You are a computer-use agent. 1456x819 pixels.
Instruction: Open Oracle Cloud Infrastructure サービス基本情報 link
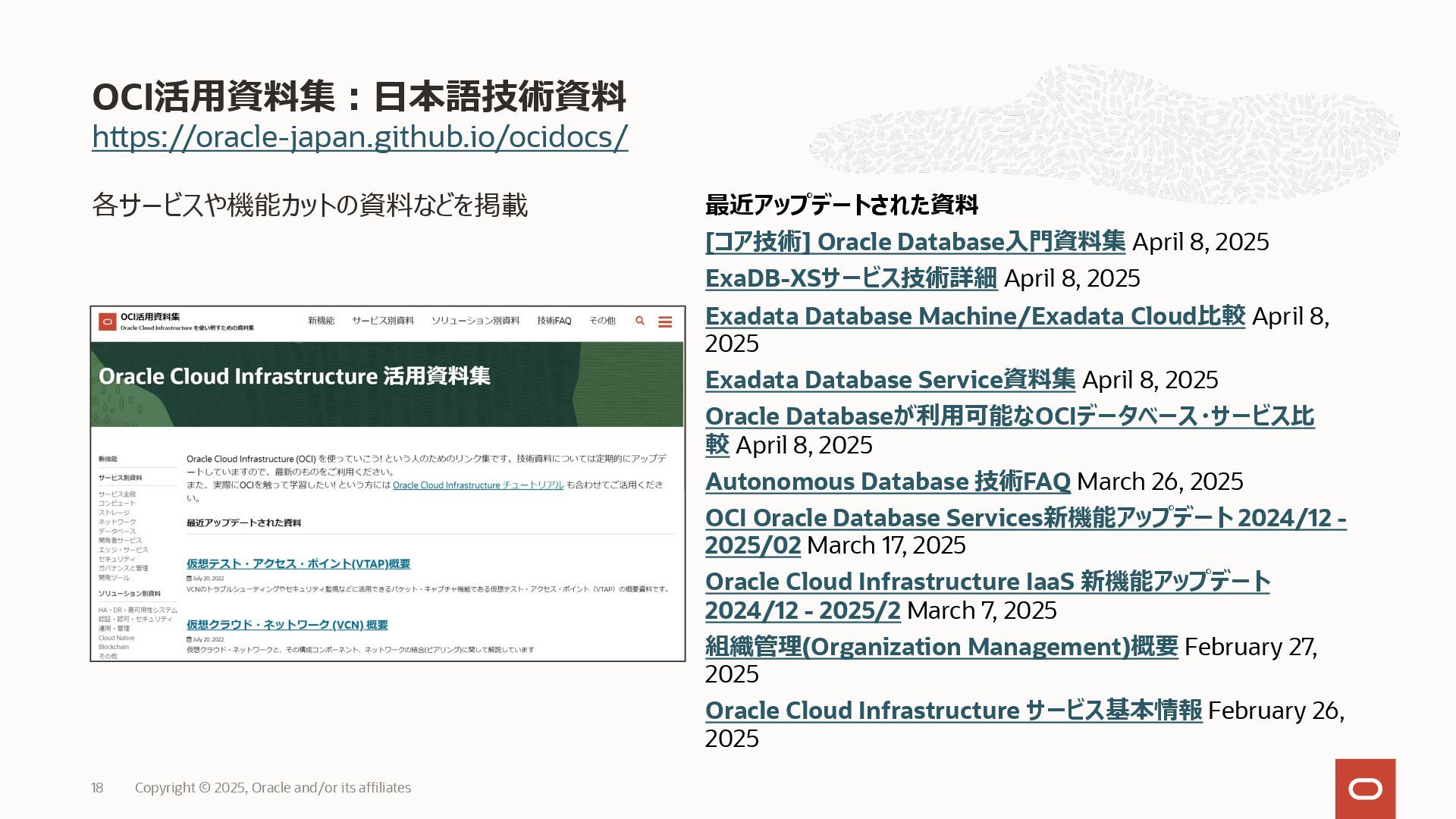coord(954,711)
